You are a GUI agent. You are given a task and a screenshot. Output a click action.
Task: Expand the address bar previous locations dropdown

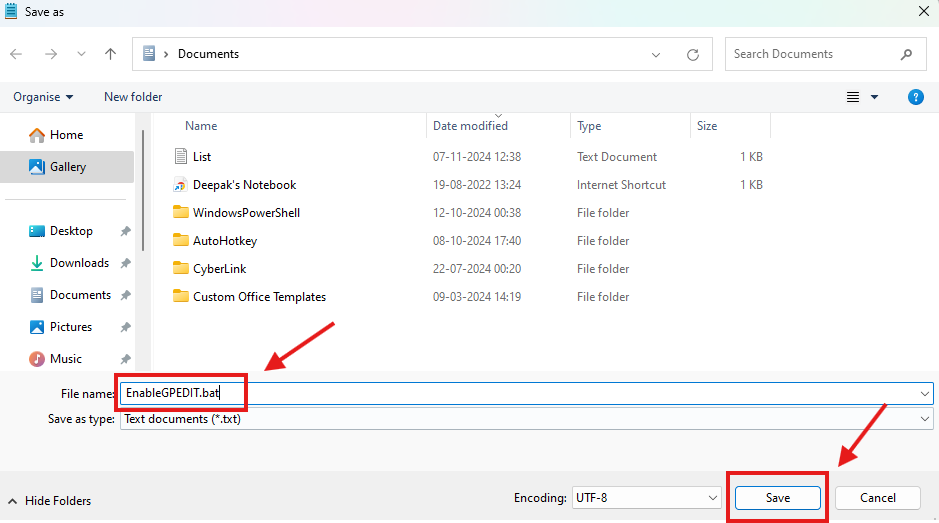pyautogui.click(x=656, y=55)
